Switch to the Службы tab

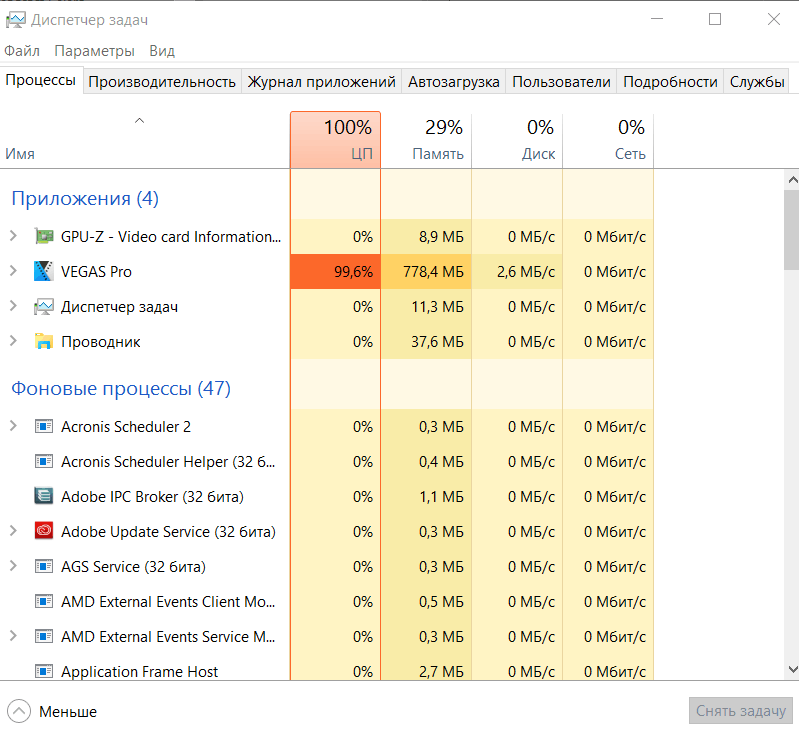[757, 82]
